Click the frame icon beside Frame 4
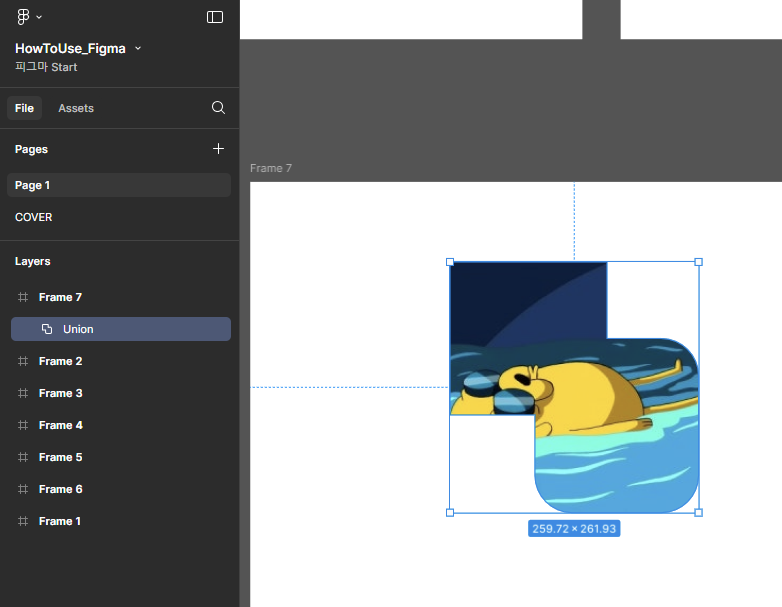 [x=23, y=425]
